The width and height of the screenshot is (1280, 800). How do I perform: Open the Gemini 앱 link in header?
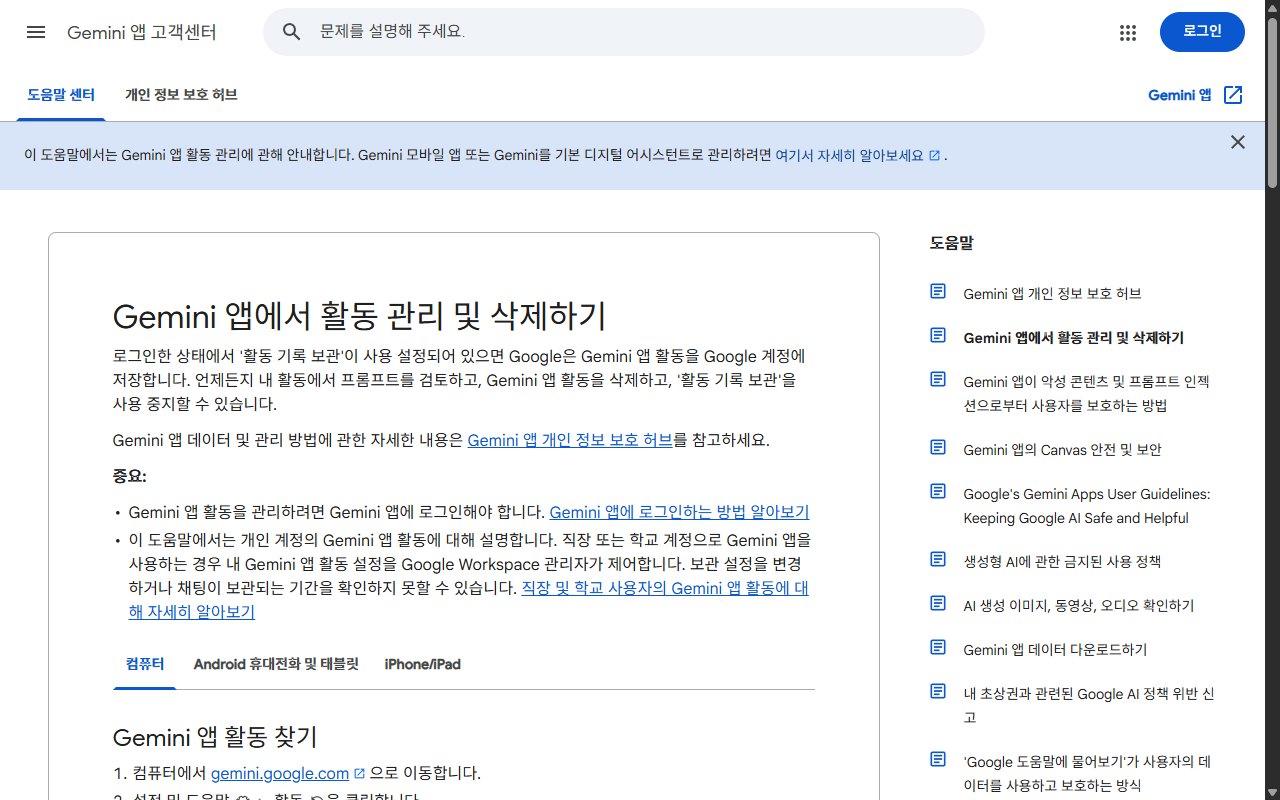(1180, 95)
